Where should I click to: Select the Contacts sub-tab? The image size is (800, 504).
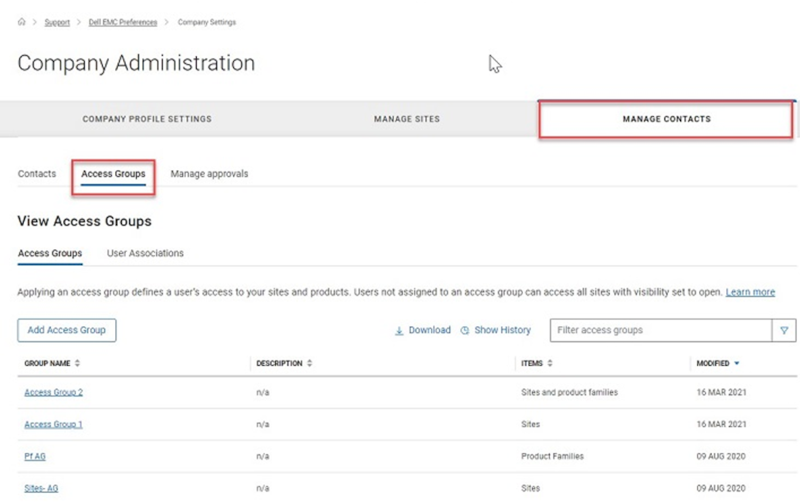point(37,174)
